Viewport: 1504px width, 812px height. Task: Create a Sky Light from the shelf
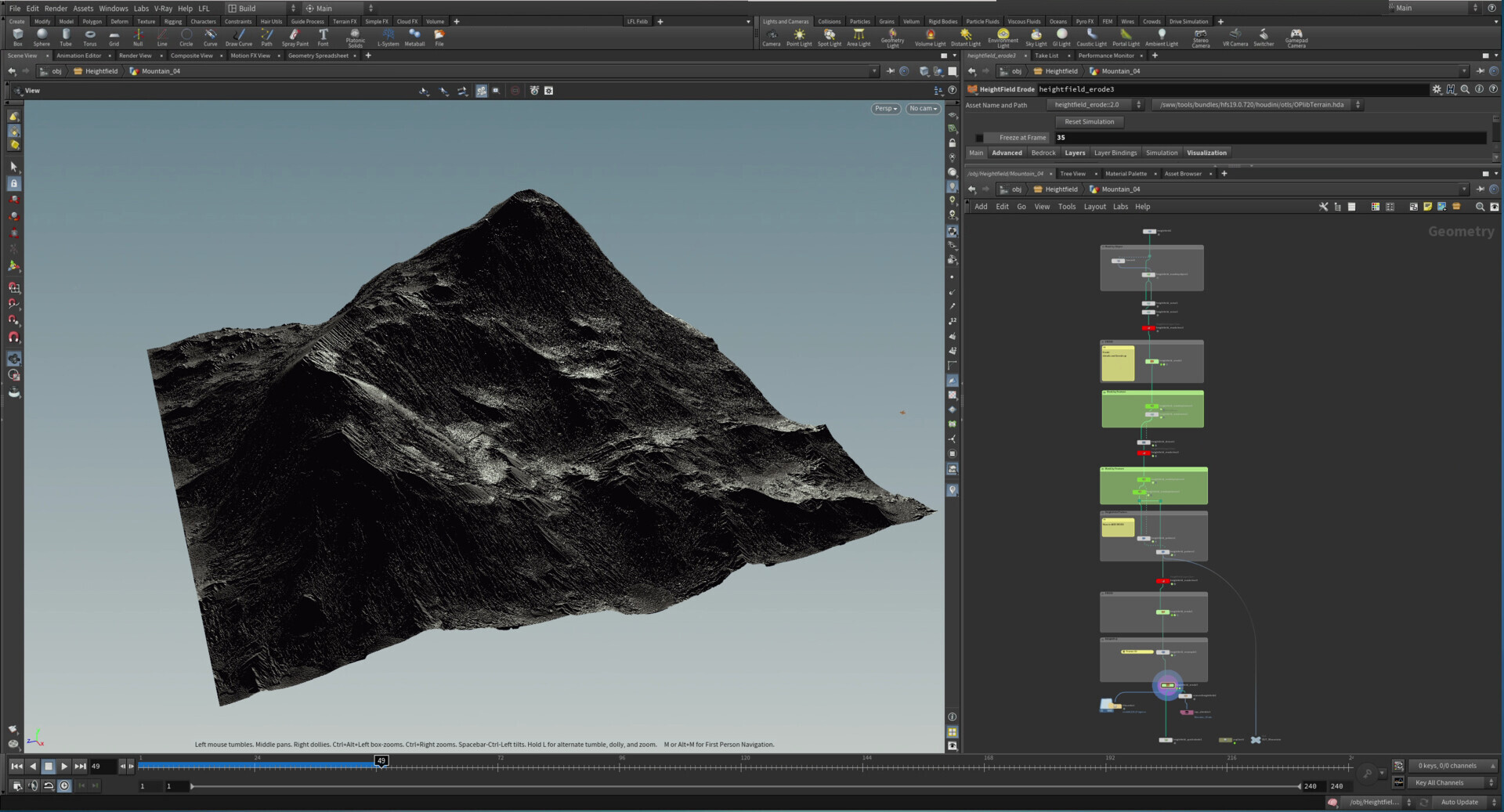point(1036,36)
